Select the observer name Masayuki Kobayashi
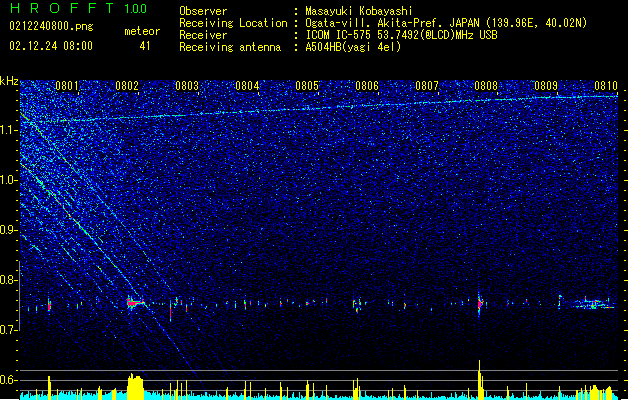This screenshot has height=400, width=629. pyautogui.click(x=359, y=11)
